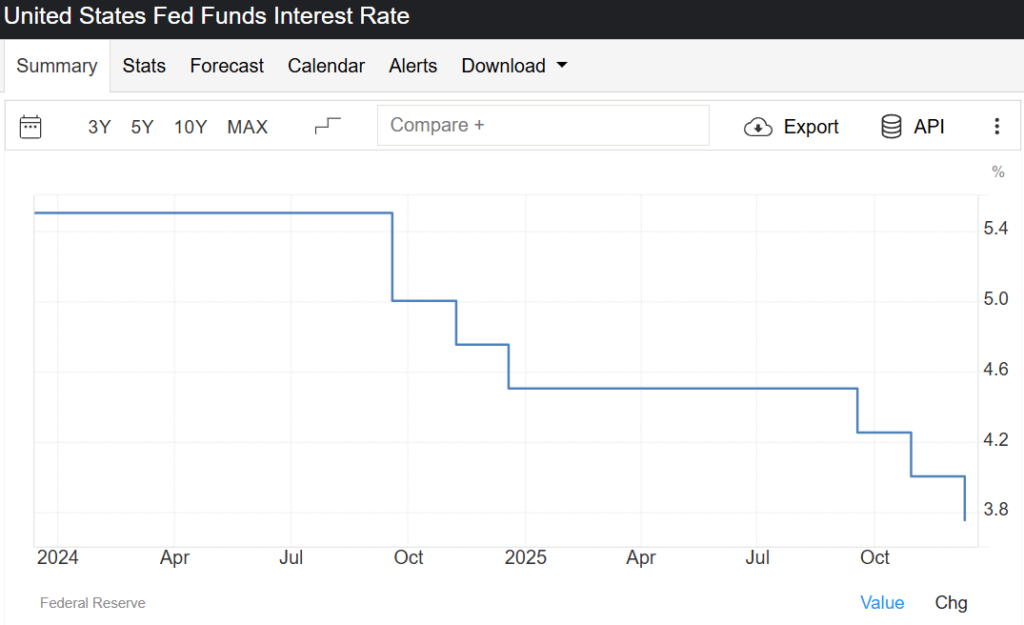Toggle chart to Value view
The image size is (1024, 625).
click(x=882, y=602)
